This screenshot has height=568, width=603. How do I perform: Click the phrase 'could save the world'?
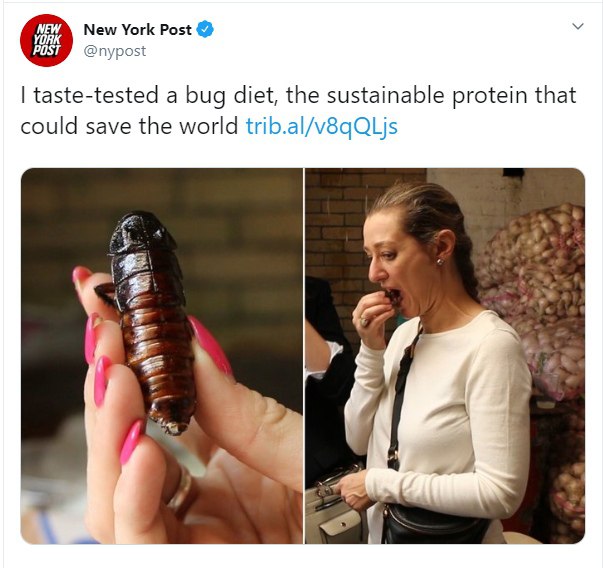tap(129, 126)
